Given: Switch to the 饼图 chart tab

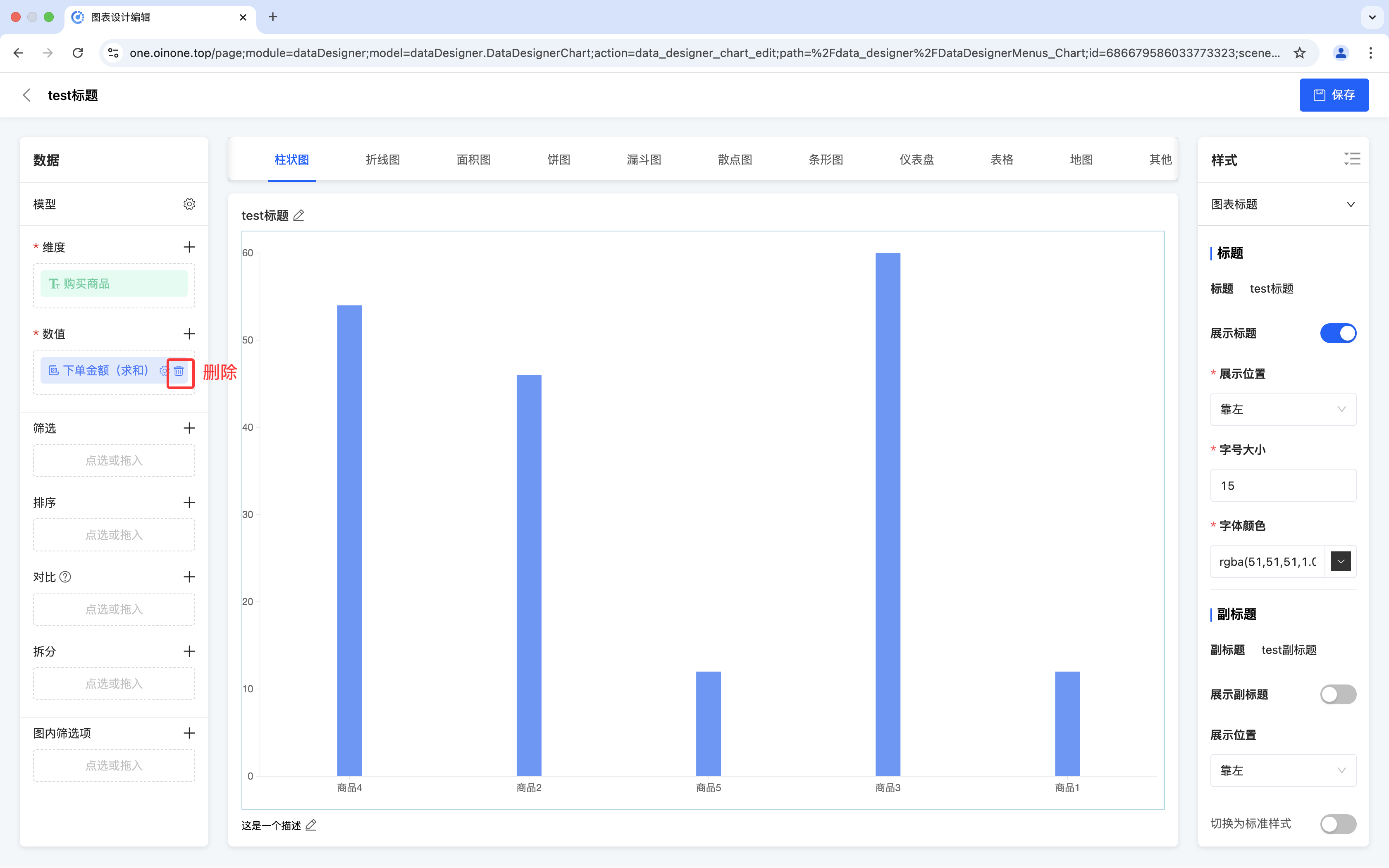Looking at the screenshot, I should pyautogui.click(x=558, y=160).
